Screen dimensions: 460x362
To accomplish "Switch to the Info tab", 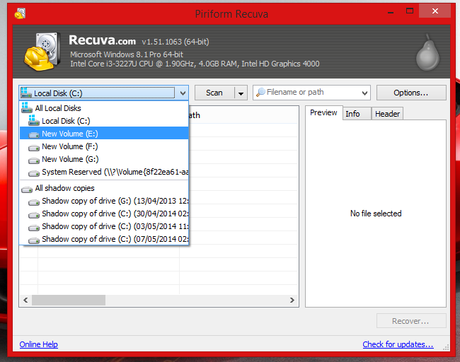I will pos(357,114).
